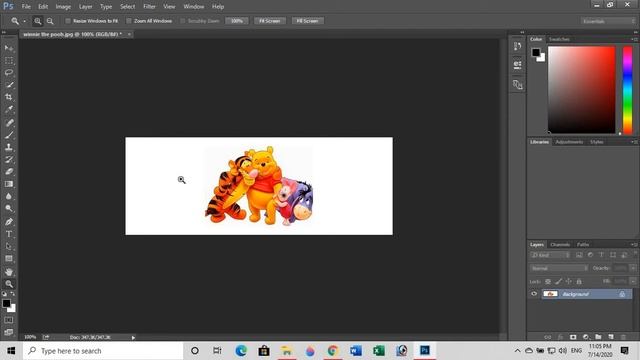Select the Rectangular Marquee tool
640x360 pixels.
9,60
